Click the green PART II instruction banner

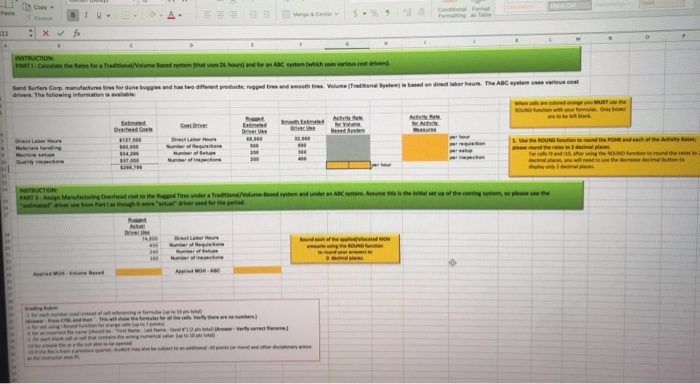tap(300, 198)
